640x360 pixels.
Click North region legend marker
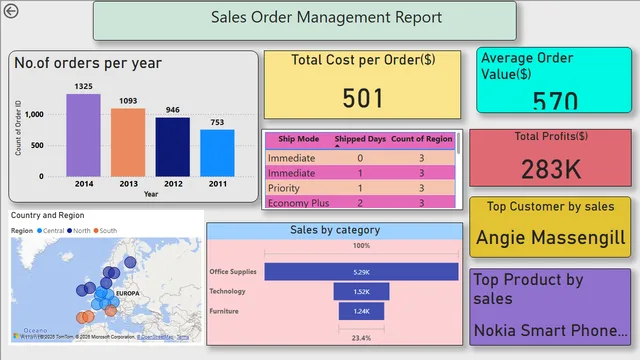point(69,231)
